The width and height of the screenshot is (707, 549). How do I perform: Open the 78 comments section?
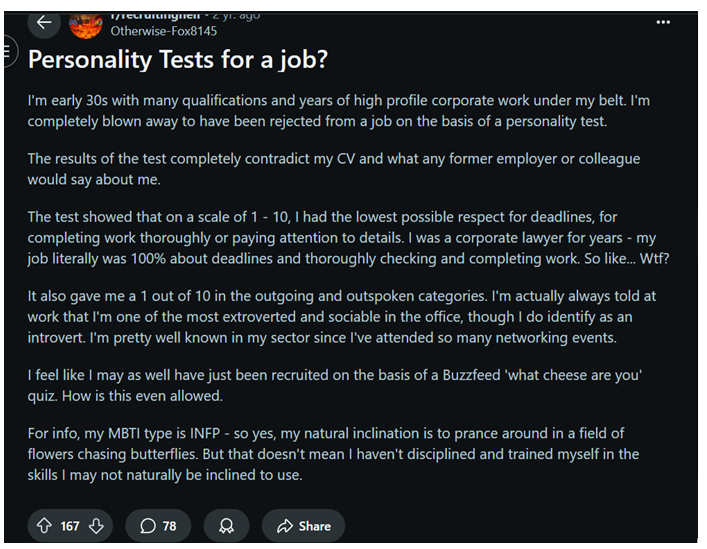click(x=158, y=526)
